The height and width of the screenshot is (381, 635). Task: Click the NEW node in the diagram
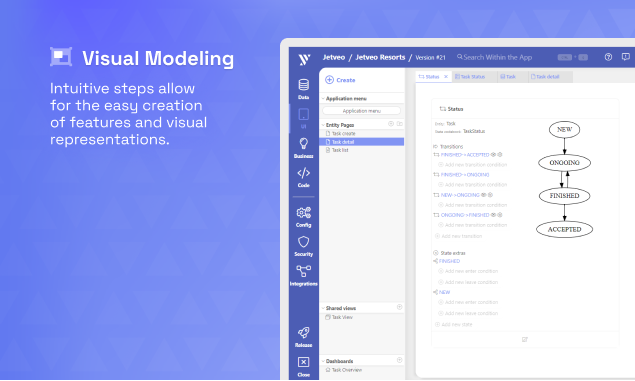click(x=565, y=130)
